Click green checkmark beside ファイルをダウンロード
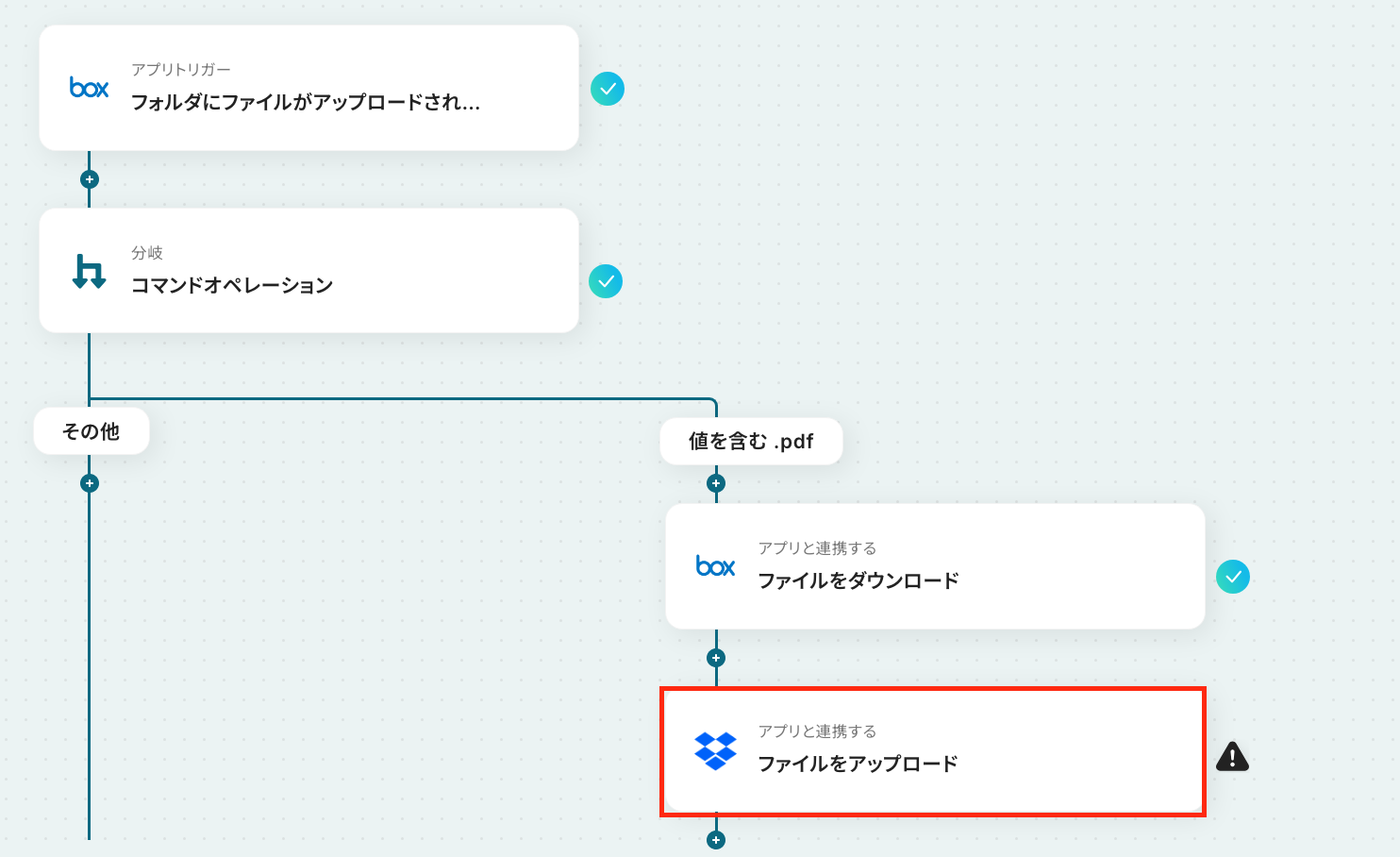The image size is (1400, 857). point(1232,577)
